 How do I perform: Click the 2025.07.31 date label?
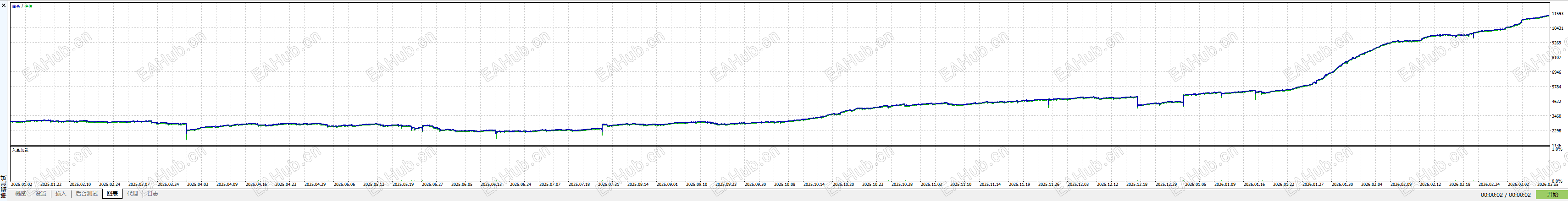coord(608,185)
